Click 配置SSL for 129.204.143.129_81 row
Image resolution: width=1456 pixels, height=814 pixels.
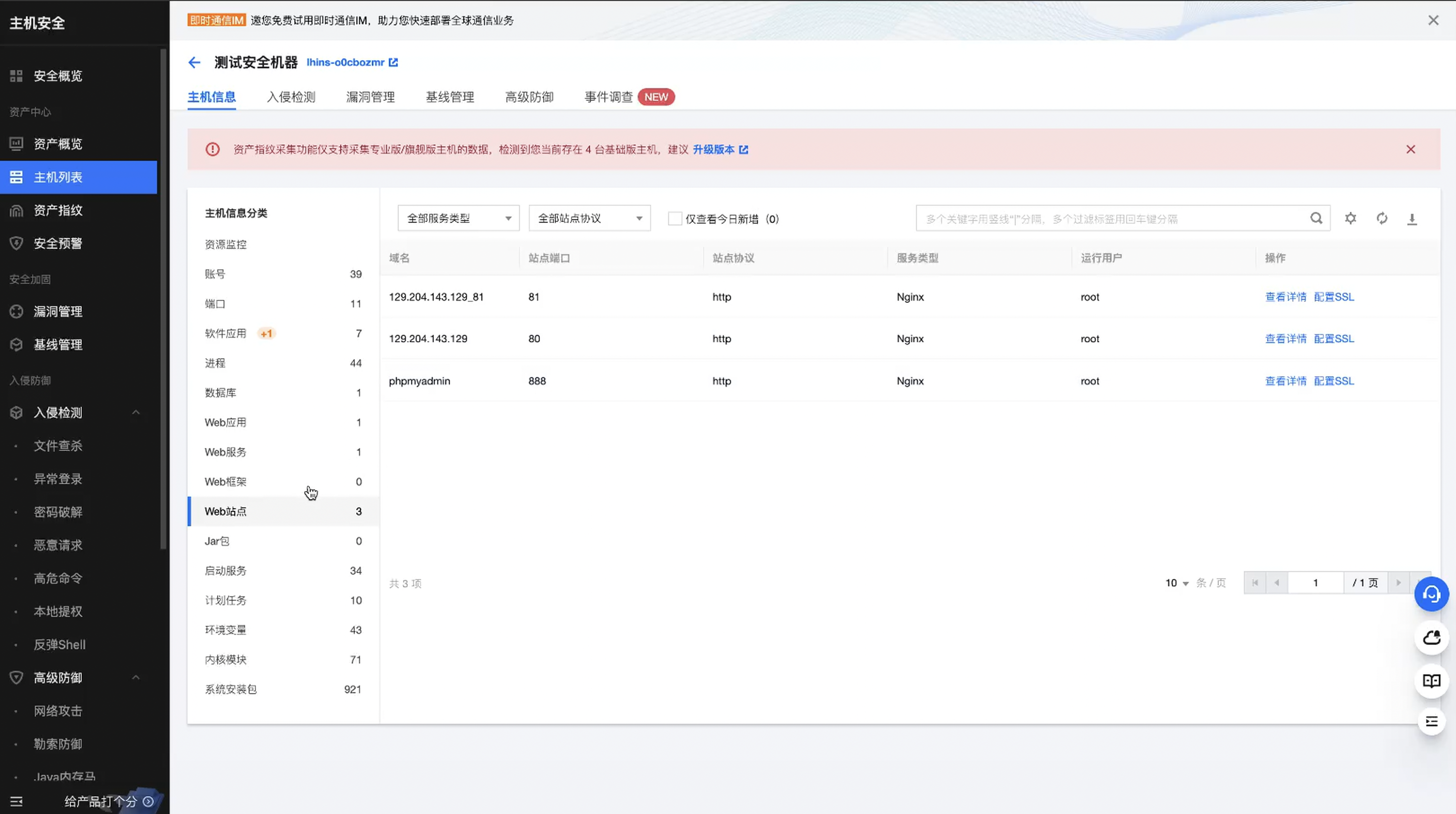[x=1333, y=297]
